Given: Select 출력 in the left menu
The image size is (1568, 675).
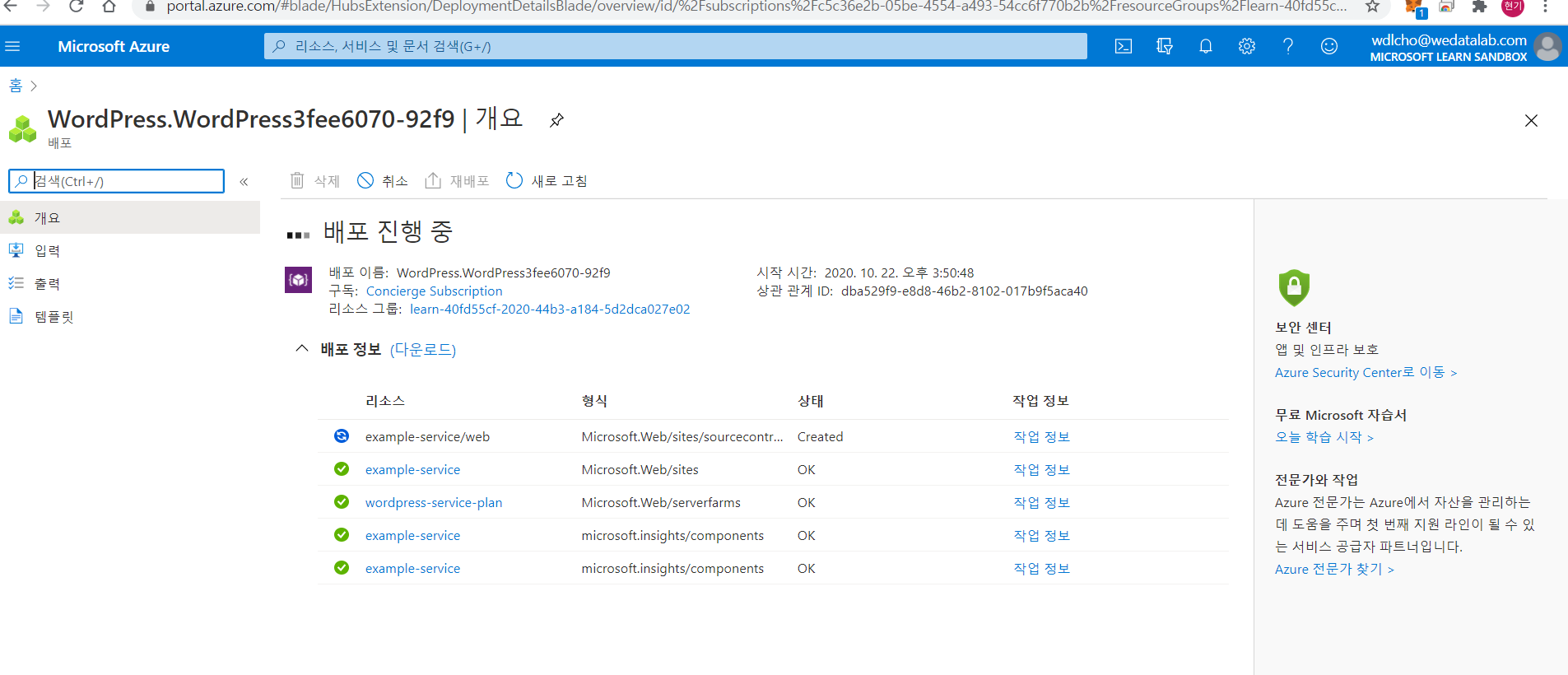Looking at the screenshot, I should [130, 283].
